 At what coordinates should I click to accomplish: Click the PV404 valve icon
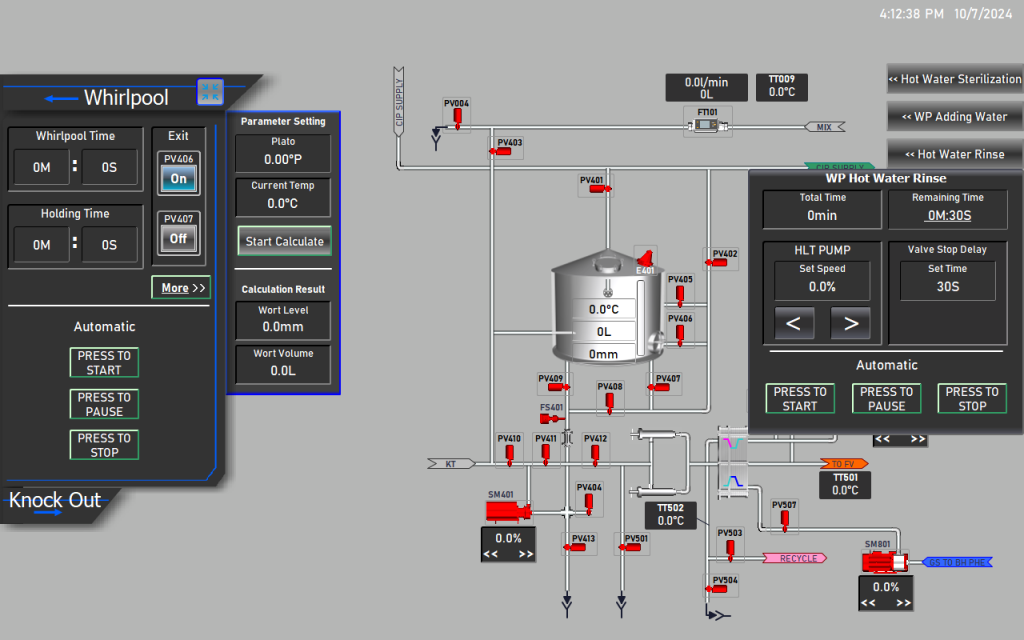[588, 504]
